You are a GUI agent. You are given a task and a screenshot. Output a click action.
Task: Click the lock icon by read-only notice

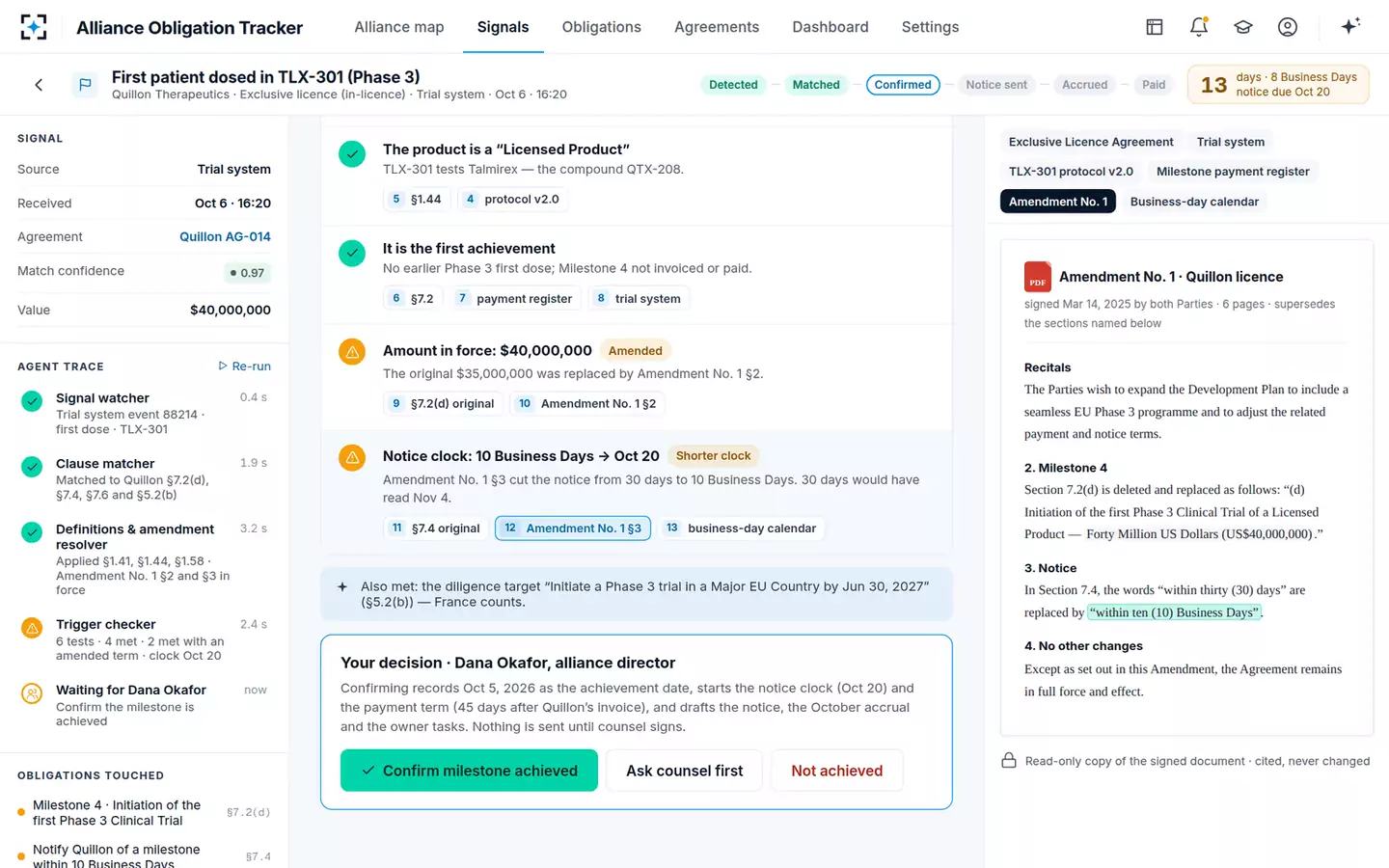click(1009, 760)
